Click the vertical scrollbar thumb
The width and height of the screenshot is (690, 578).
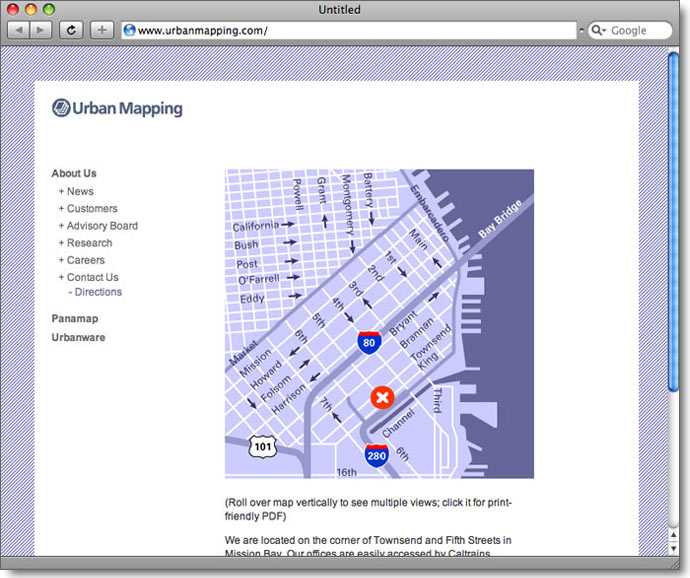(673, 221)
